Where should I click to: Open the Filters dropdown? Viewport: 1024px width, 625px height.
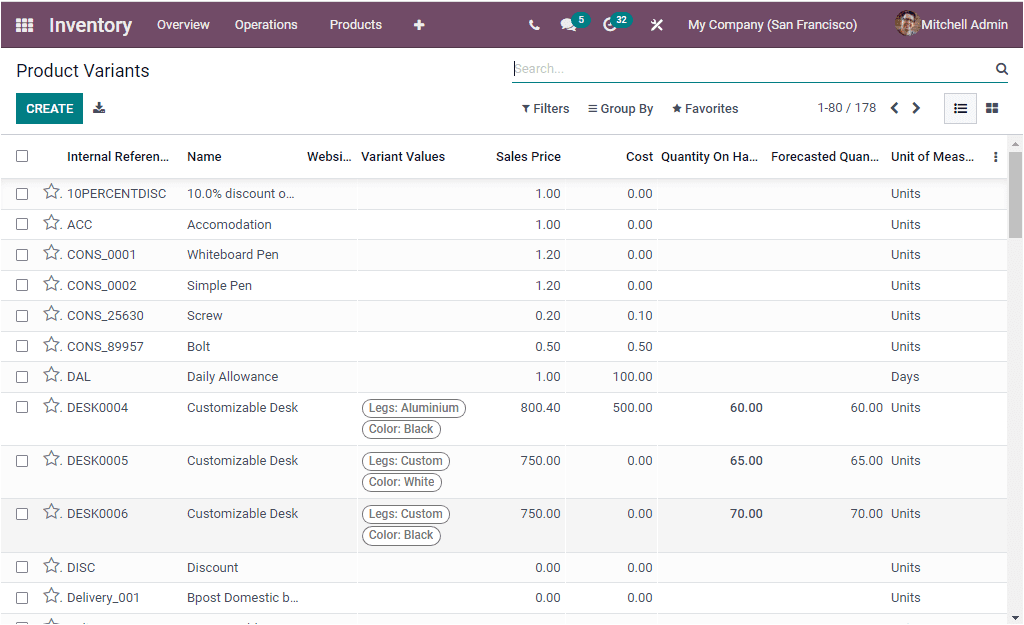[x=545, y=108]
